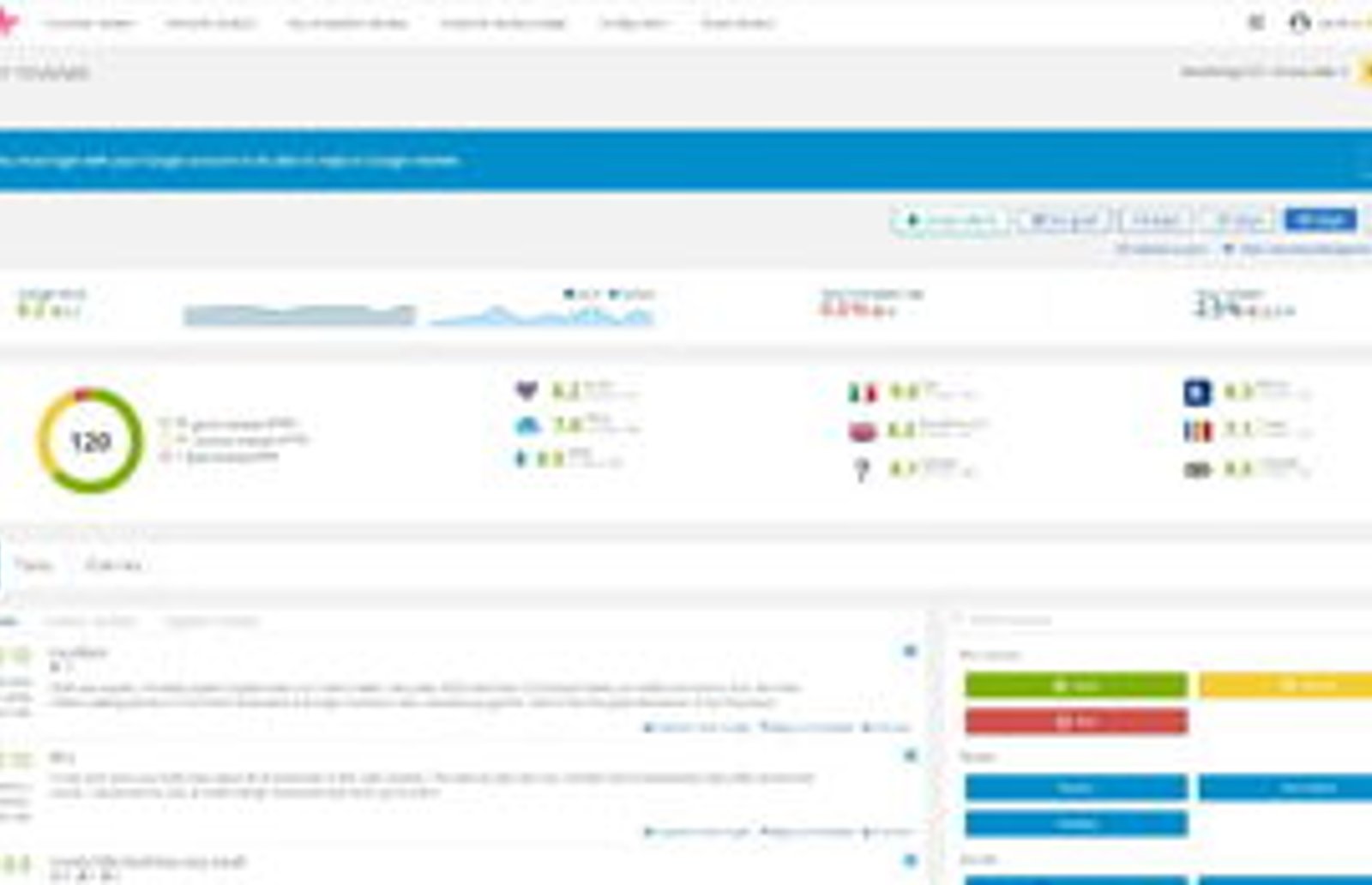Select the dark gray portal icon
The height and width of the screenshot is (885, 1372).
[x=1197, y=469]
